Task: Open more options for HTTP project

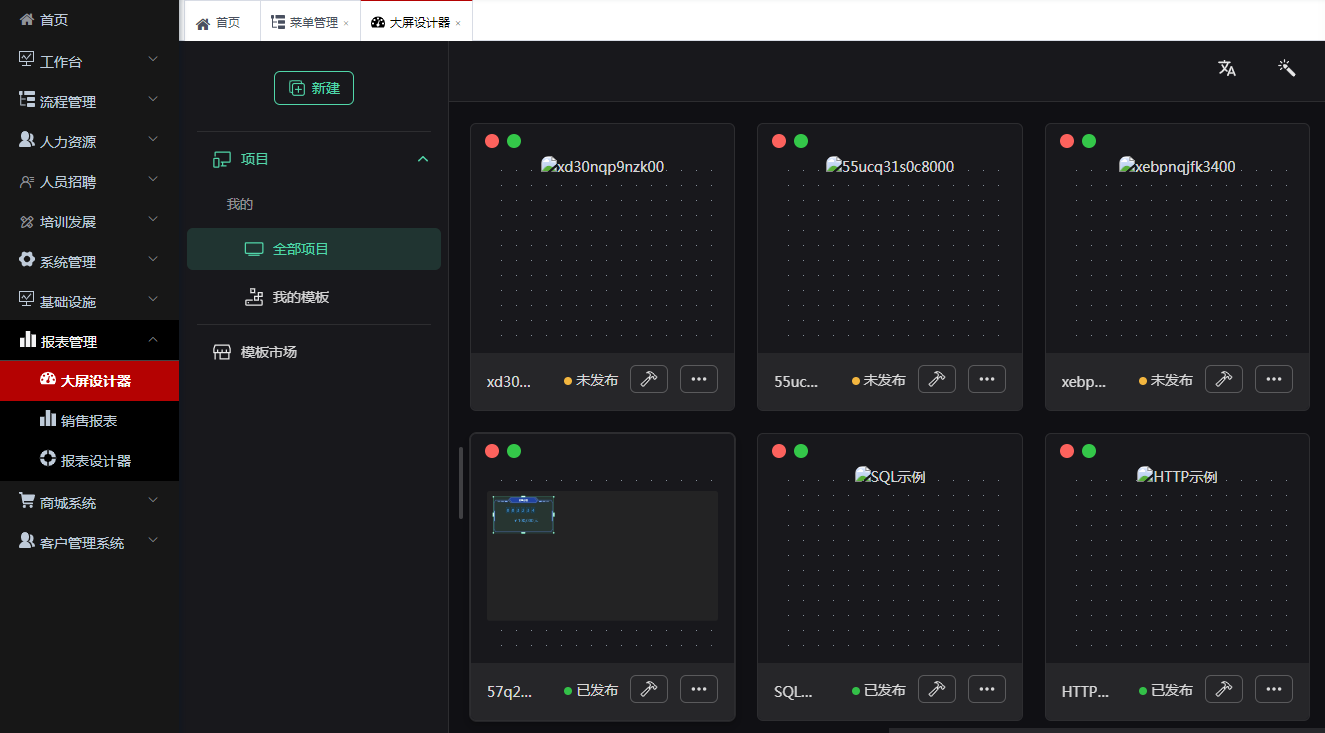Action: click(x=1274, y=689)
